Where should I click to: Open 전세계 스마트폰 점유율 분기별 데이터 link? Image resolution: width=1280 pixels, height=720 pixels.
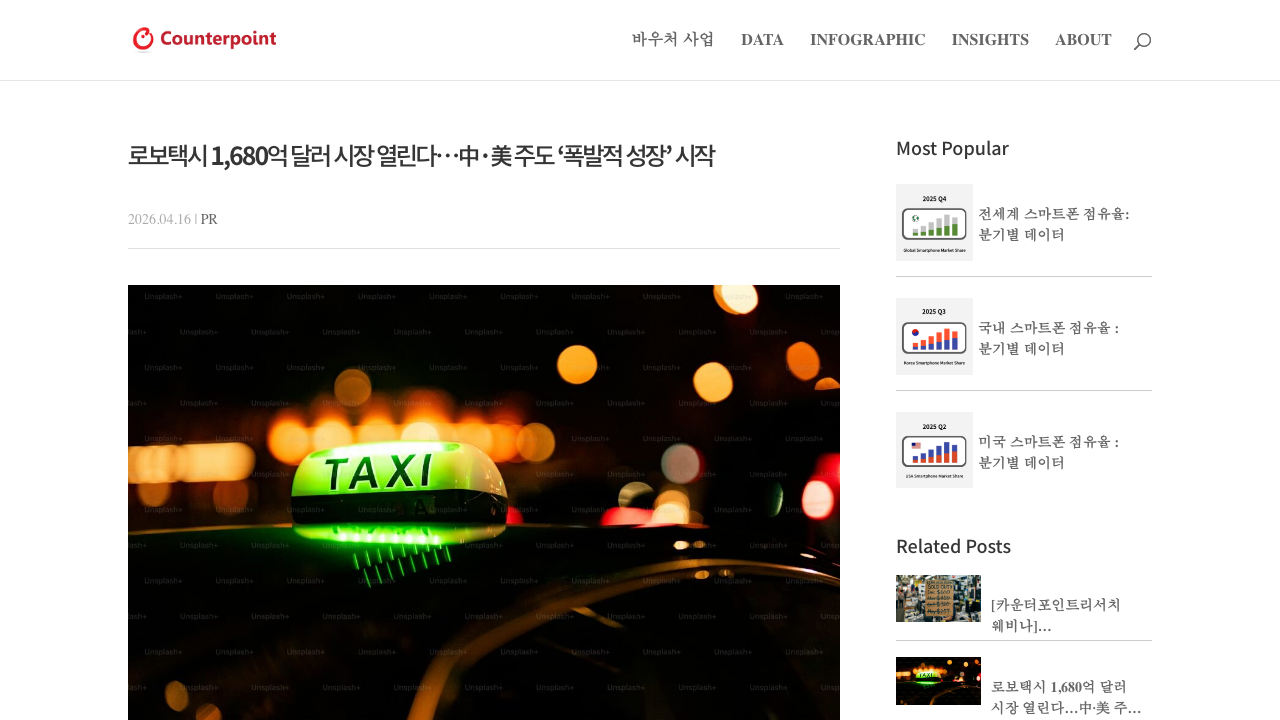[x=1054, y=224]
